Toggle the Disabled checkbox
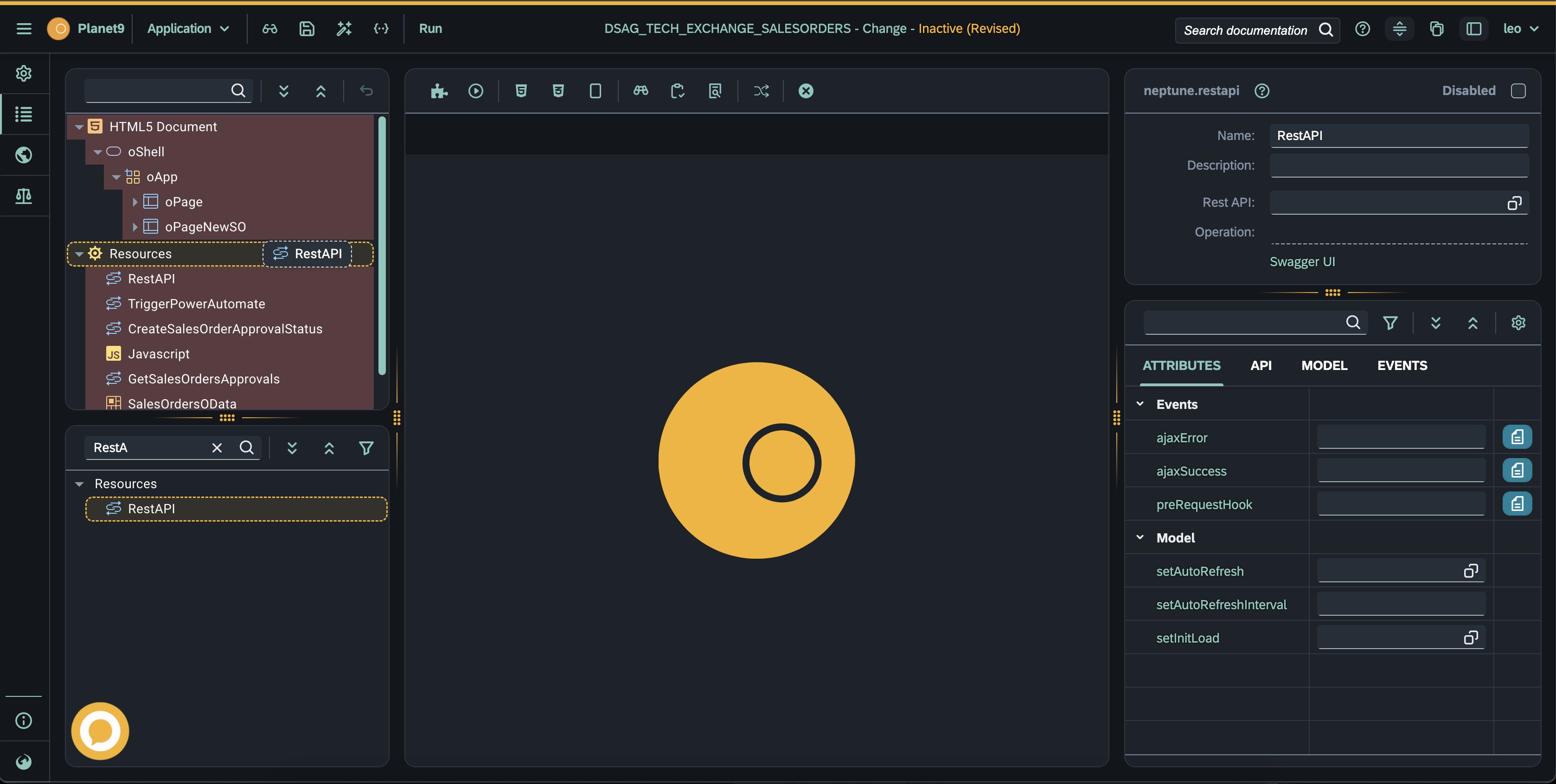The width and height of the screenshot is (1556, 784). pyautogui.click(x=1518, y=90)
